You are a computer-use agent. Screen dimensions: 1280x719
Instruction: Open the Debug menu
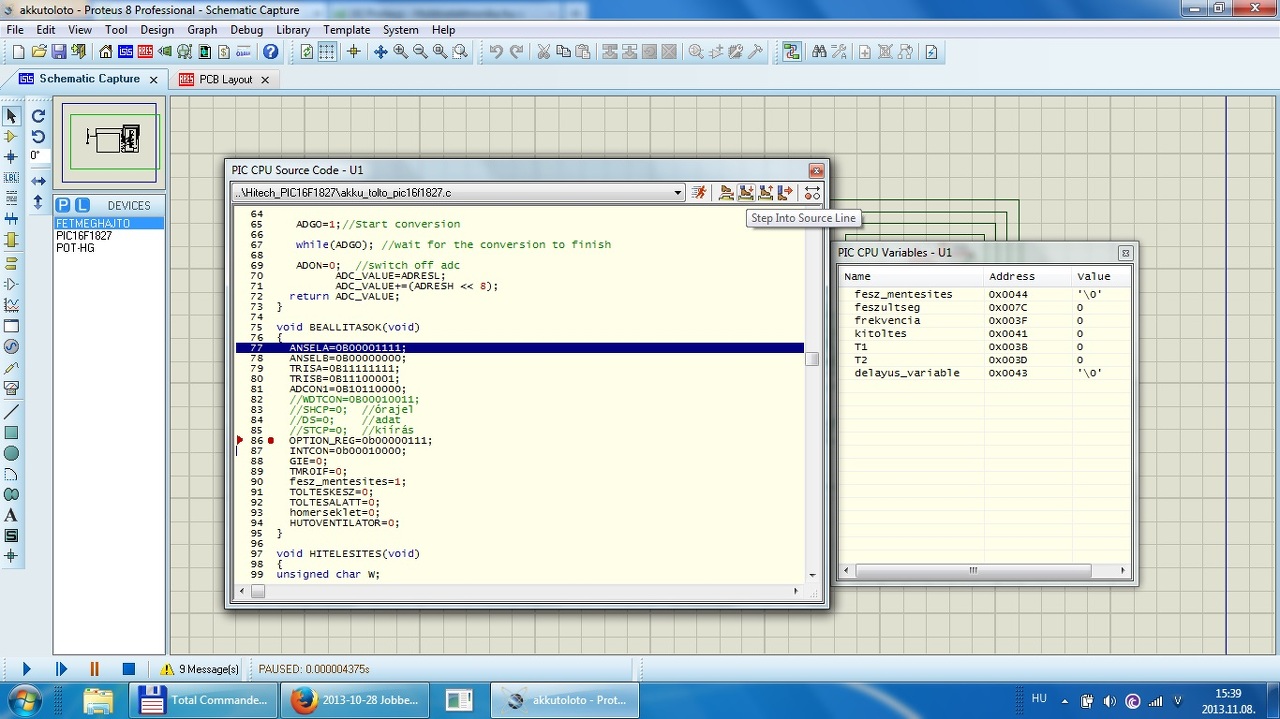pyautogui.click(x=246, y=30)
